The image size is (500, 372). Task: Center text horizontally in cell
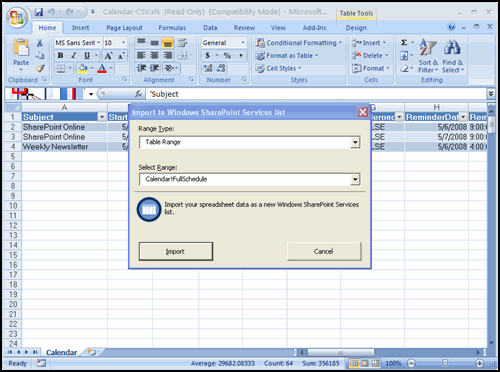(x=154, y=55)
